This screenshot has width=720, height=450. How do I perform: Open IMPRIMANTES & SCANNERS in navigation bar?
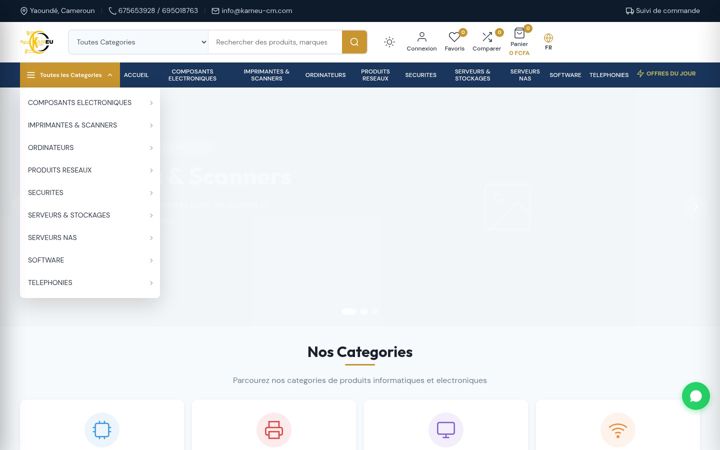[266, 75]
